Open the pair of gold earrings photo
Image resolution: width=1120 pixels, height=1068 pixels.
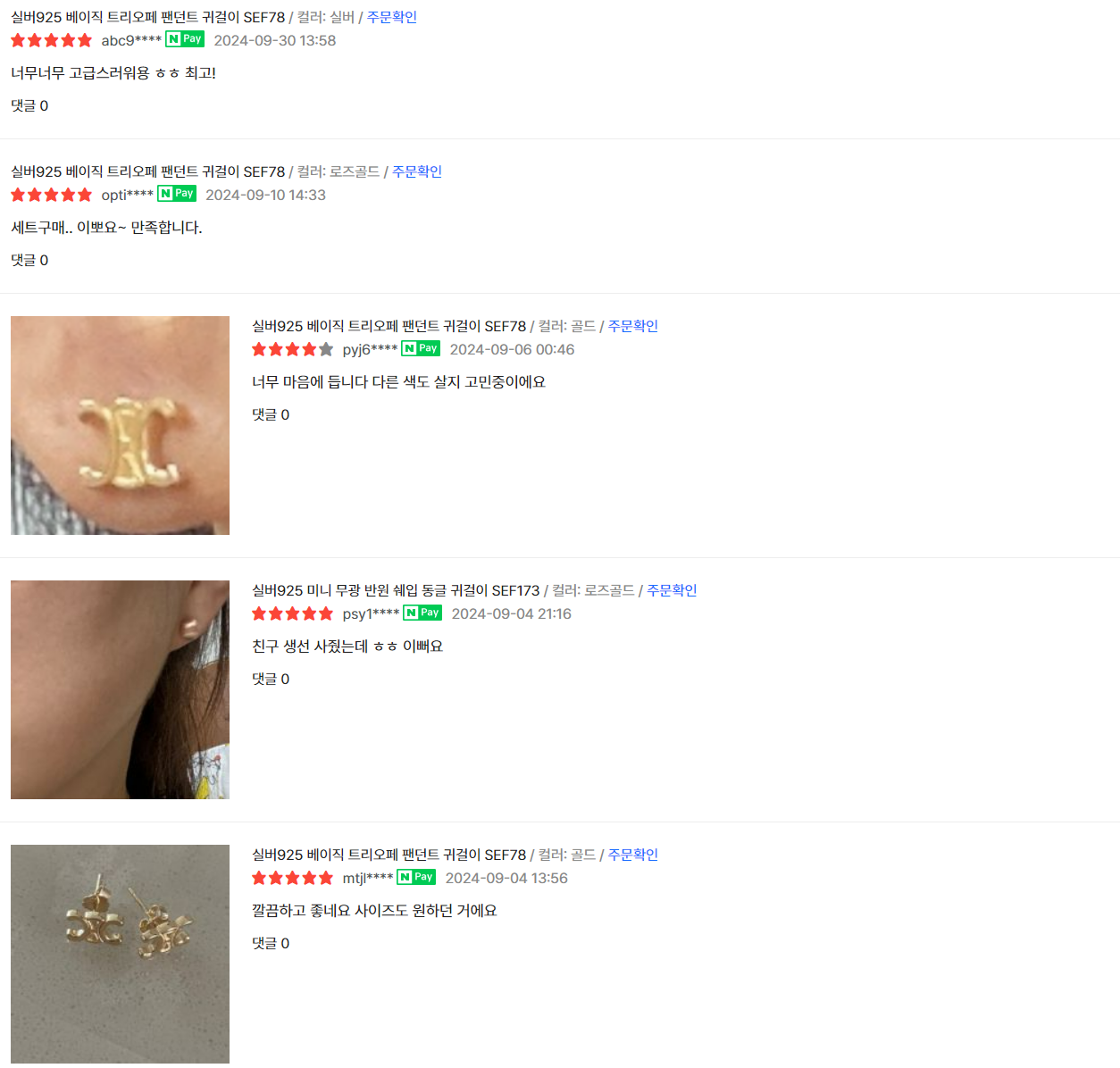120,954
